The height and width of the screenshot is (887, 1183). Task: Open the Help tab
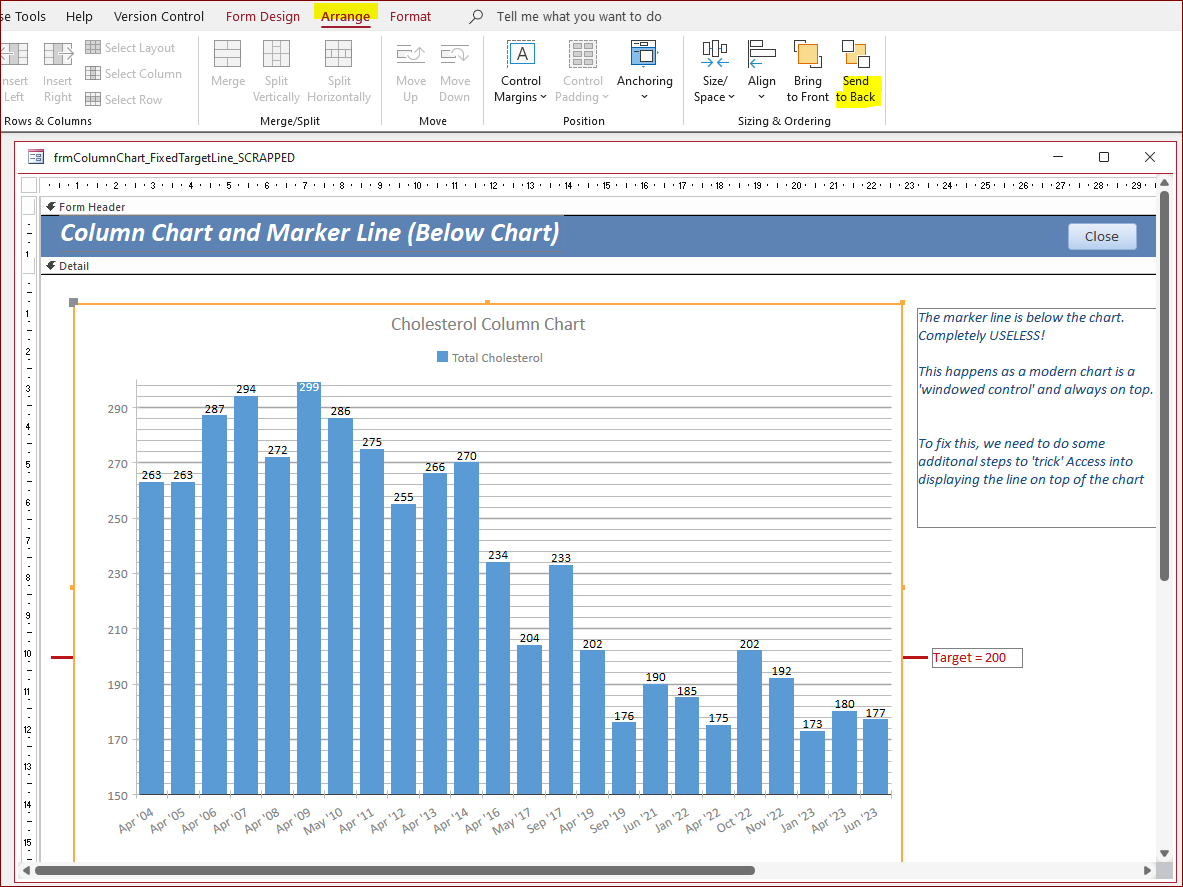point(79,16)
